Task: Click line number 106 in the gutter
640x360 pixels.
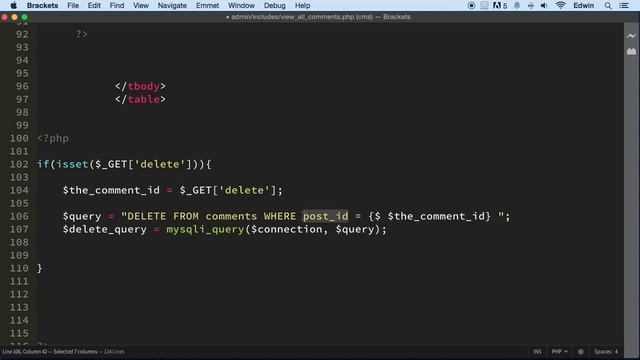Action: pyautogui.click(x=19, y=216)
